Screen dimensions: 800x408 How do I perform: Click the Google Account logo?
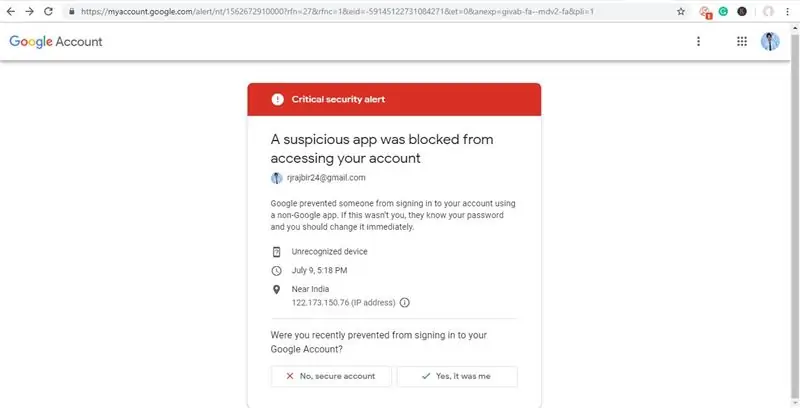(x=56, y=42)
